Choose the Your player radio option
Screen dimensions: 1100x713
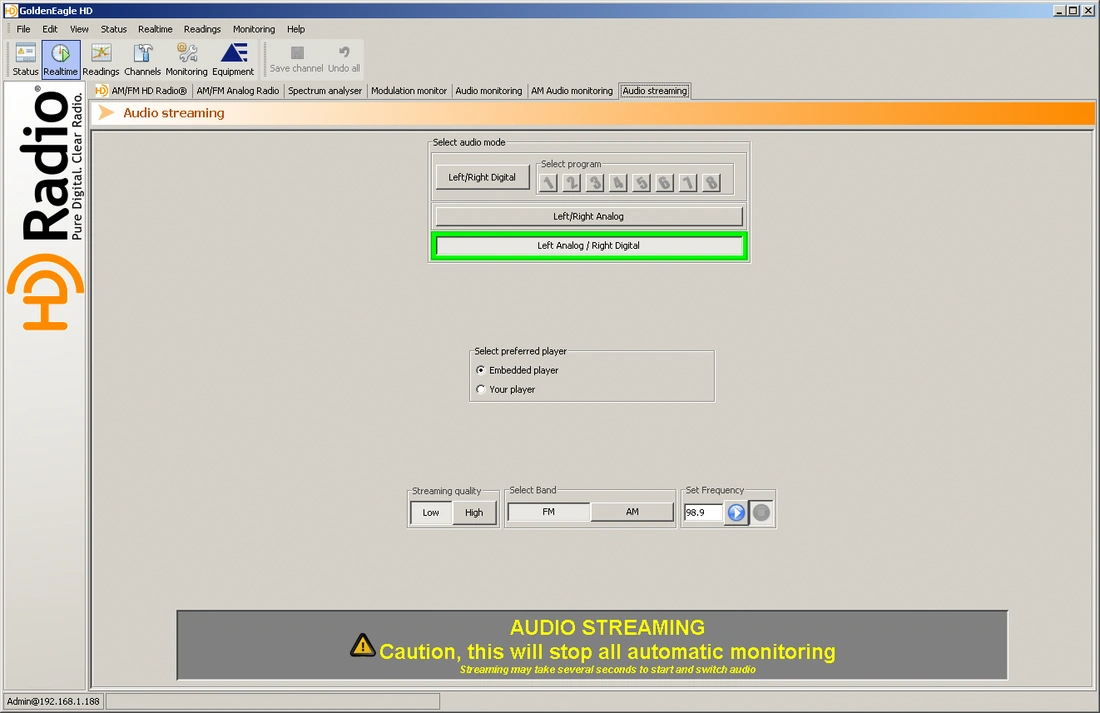481,389
